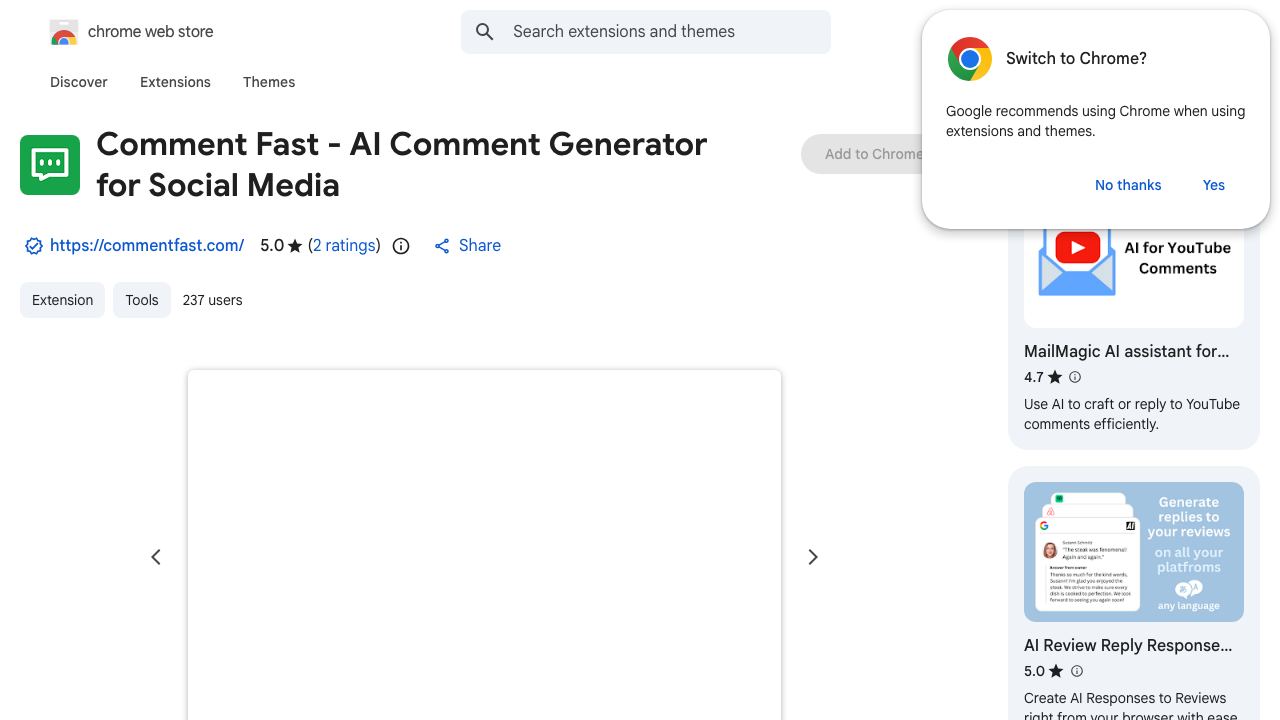The image size is (1280, 720).
Task: Open the AI Review Reply Response title
Action: tap(1128, 646)
